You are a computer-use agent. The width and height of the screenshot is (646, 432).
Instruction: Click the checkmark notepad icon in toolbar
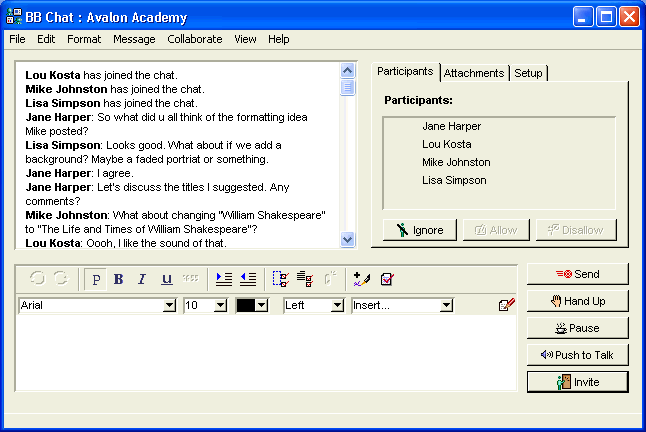click(x=386, y=279)
